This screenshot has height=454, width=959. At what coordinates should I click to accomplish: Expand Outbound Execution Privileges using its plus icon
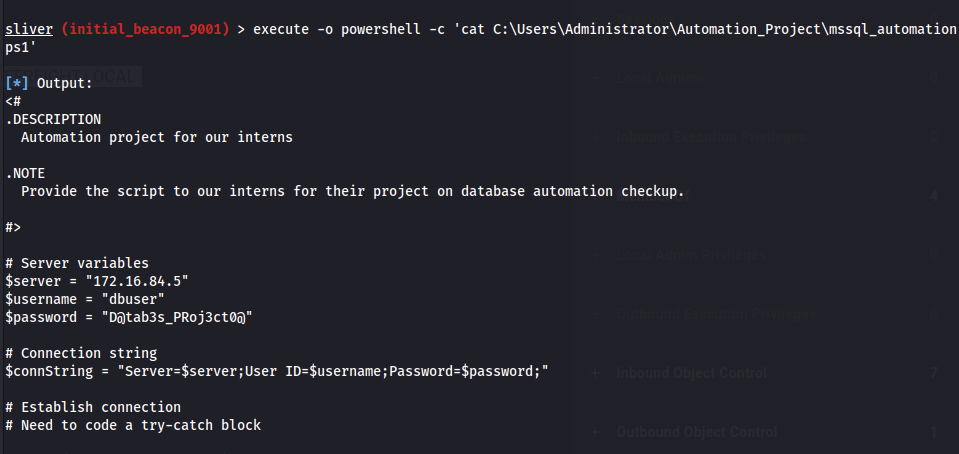(x=596, y=314)
